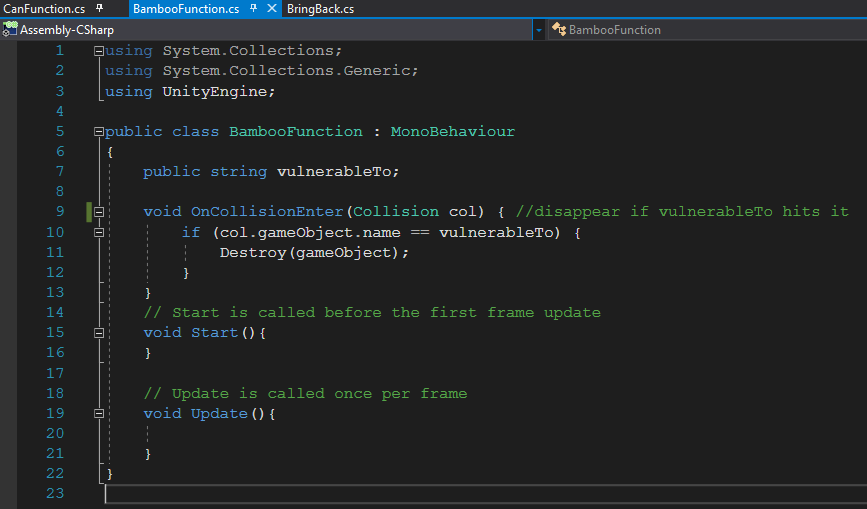Click the closing brace on line 22
This screenshot has height=509, width=867.
coord(109,474)
